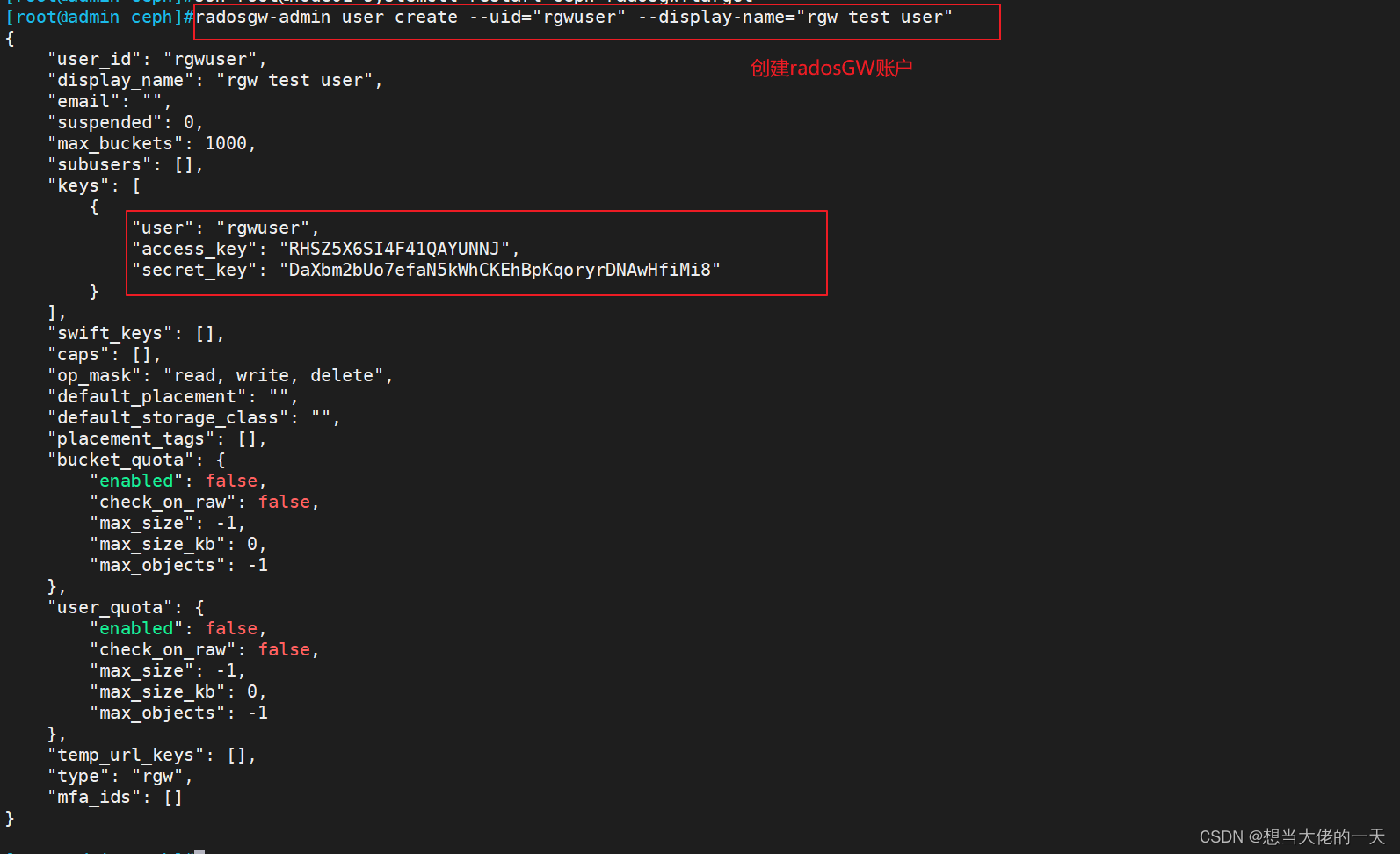Select the "type": "rgw" line

120,776
